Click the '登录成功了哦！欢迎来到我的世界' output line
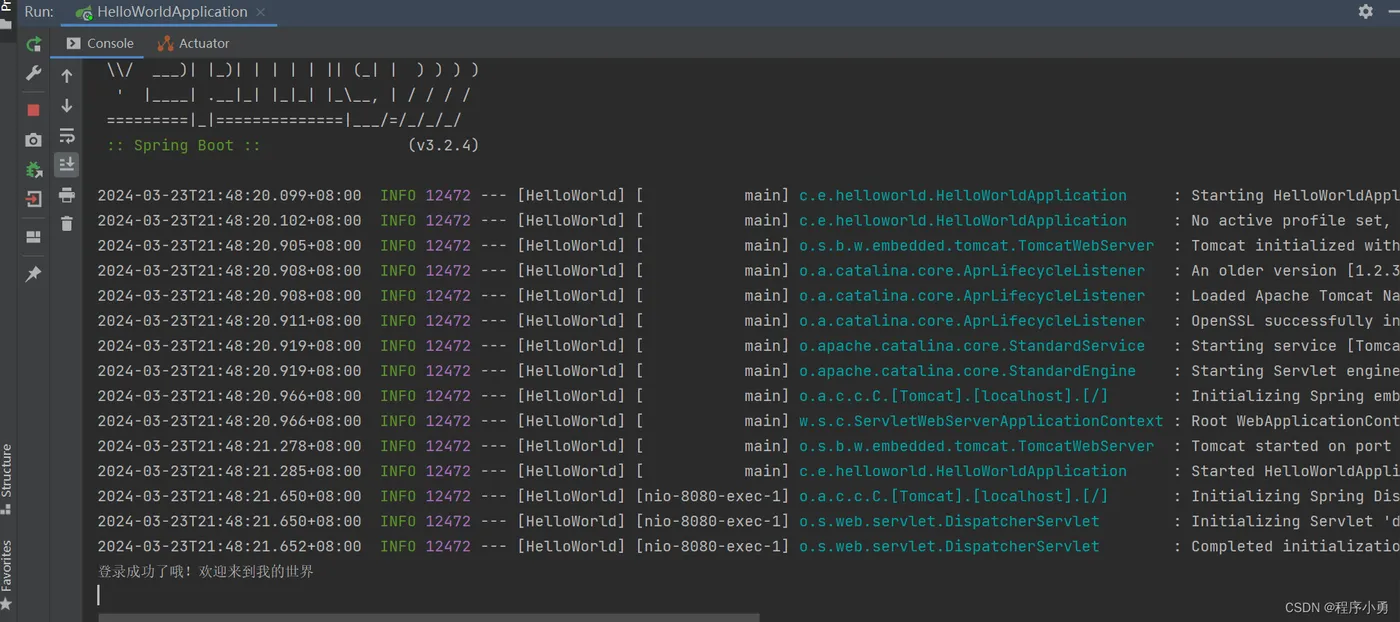 pyautogui.click(x=205, y=572)
